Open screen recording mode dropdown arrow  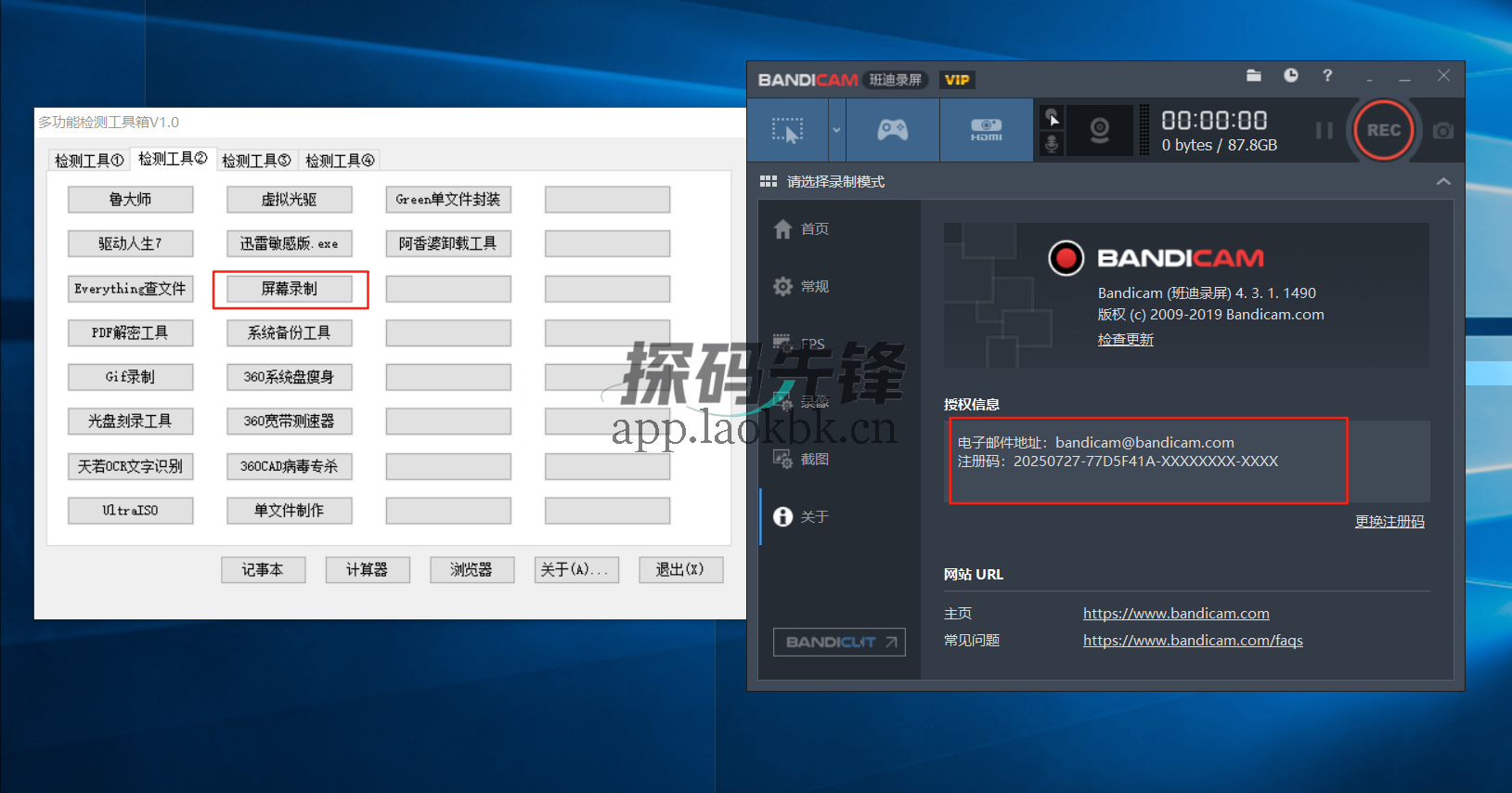coord(836,130)
